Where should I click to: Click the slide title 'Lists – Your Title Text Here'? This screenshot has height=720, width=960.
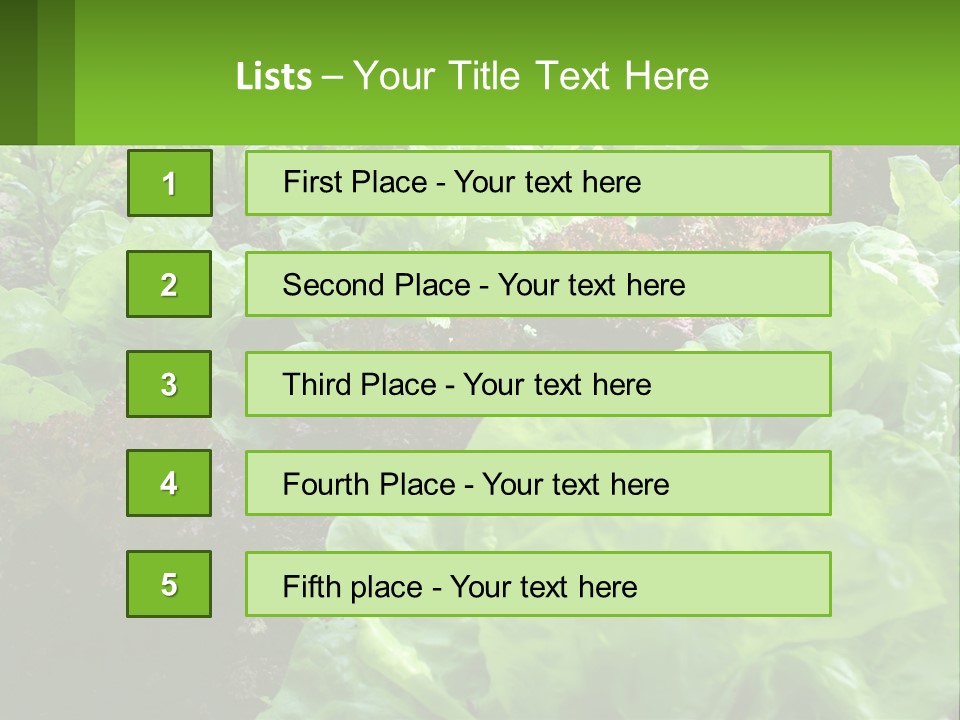click(x=472, y=76)
